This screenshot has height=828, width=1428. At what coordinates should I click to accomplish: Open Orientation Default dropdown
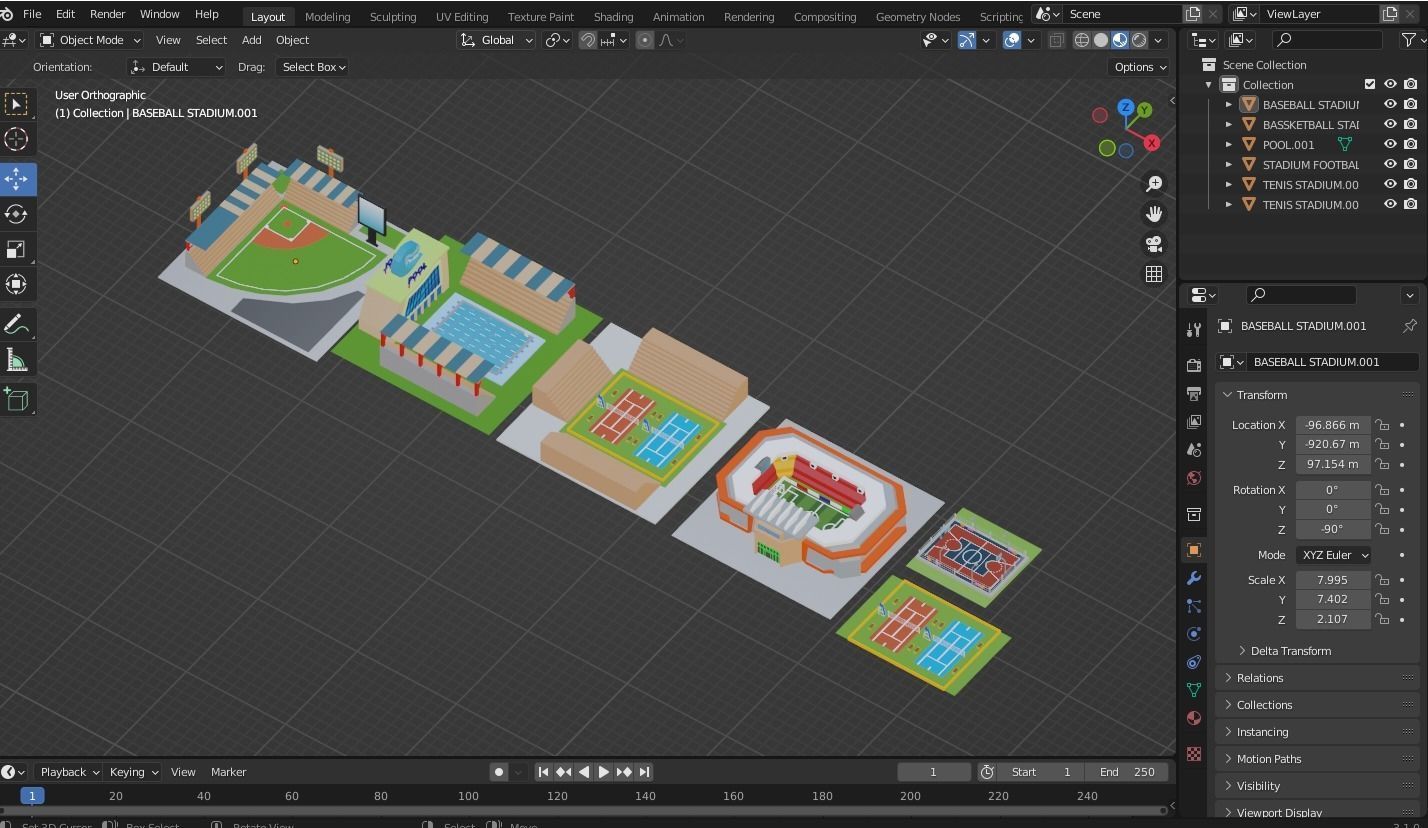(x=176, y=67)
